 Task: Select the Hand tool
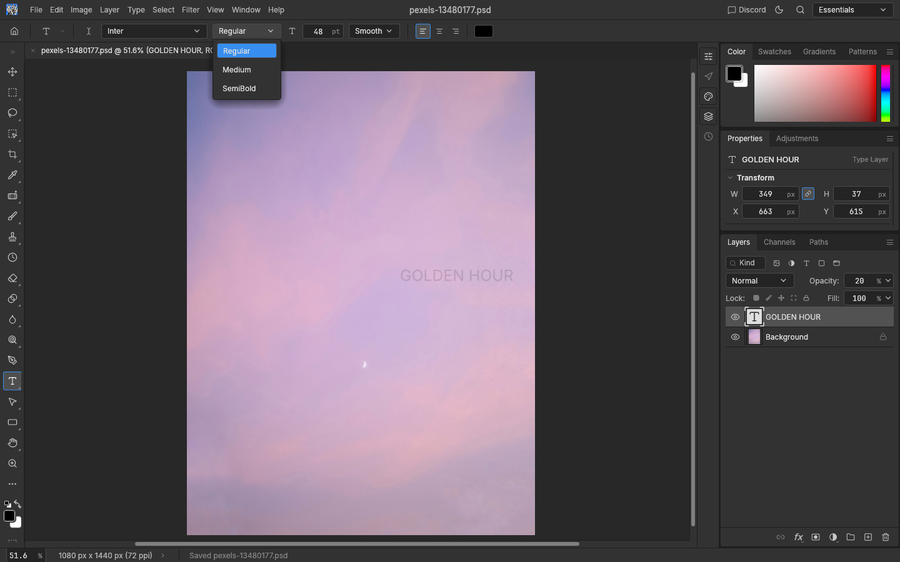point(12,443)
